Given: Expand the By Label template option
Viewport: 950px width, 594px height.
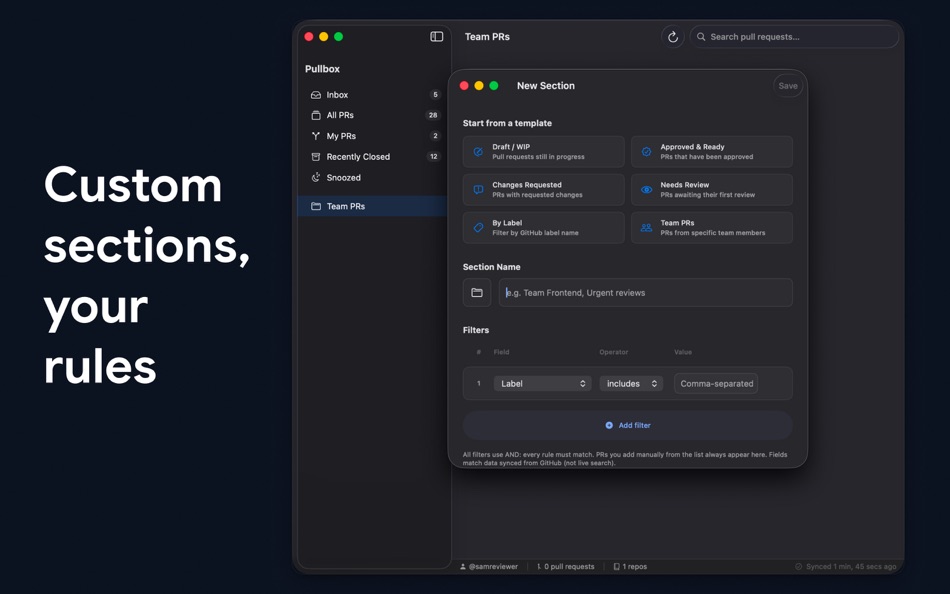Looking at the screenshot, I should [543, 227].
